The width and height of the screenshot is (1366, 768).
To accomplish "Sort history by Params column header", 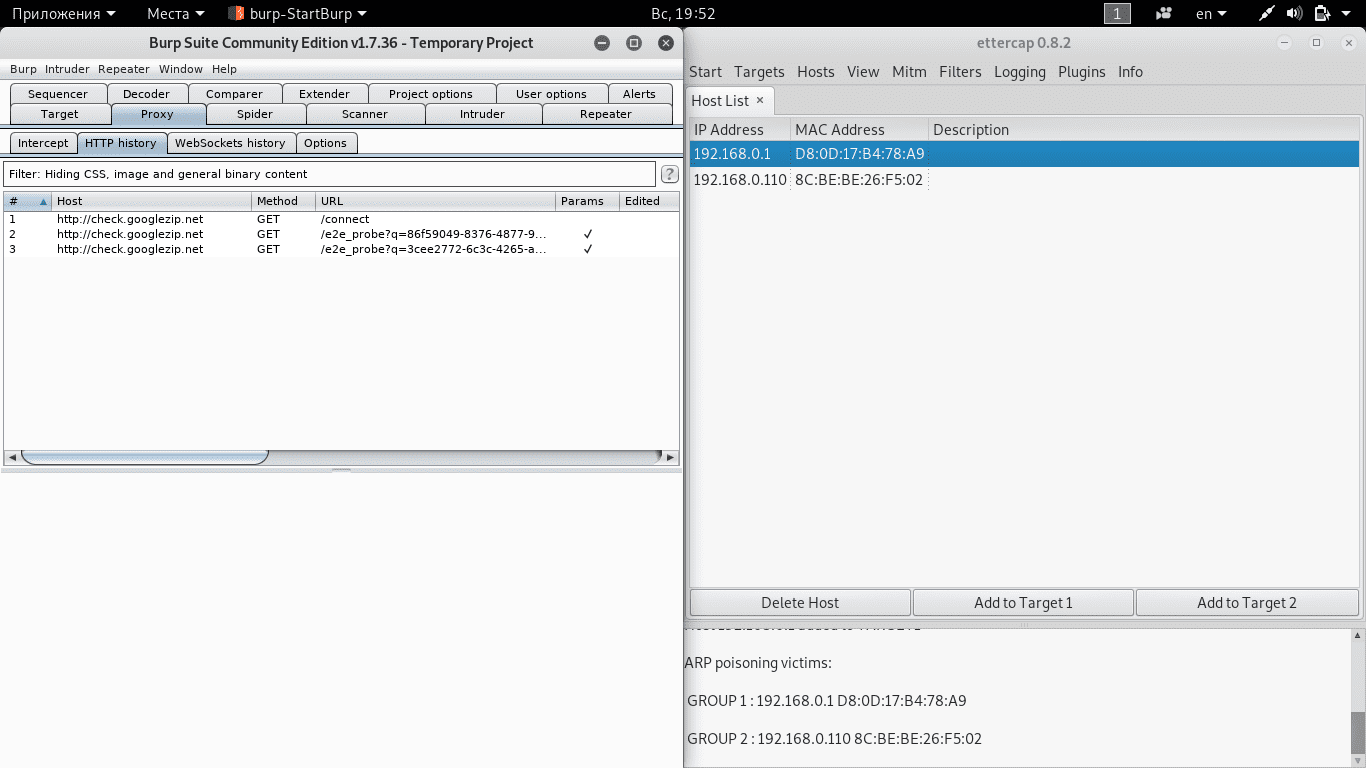I will tap(588, 201).
